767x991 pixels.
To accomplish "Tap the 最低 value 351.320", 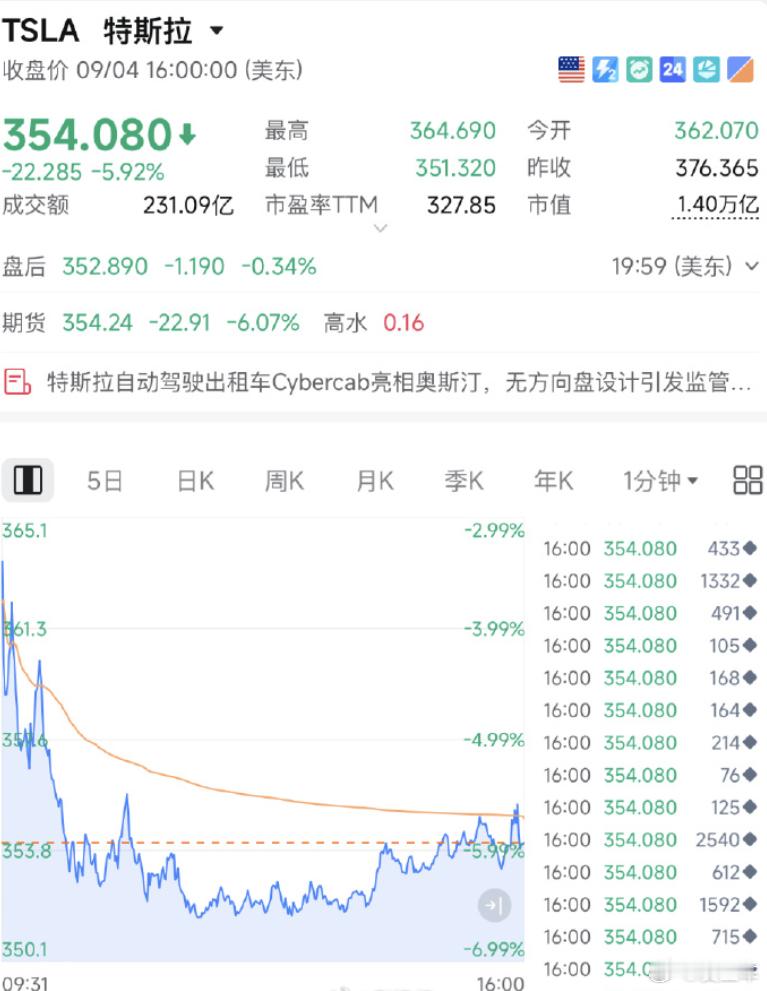I will (455, 168).
